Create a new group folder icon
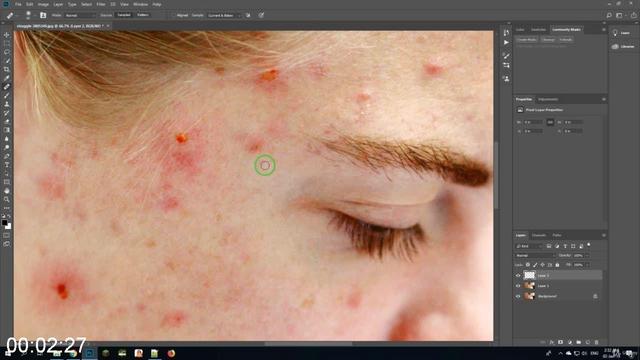The image size is (640, 360). tap(579, 342)
